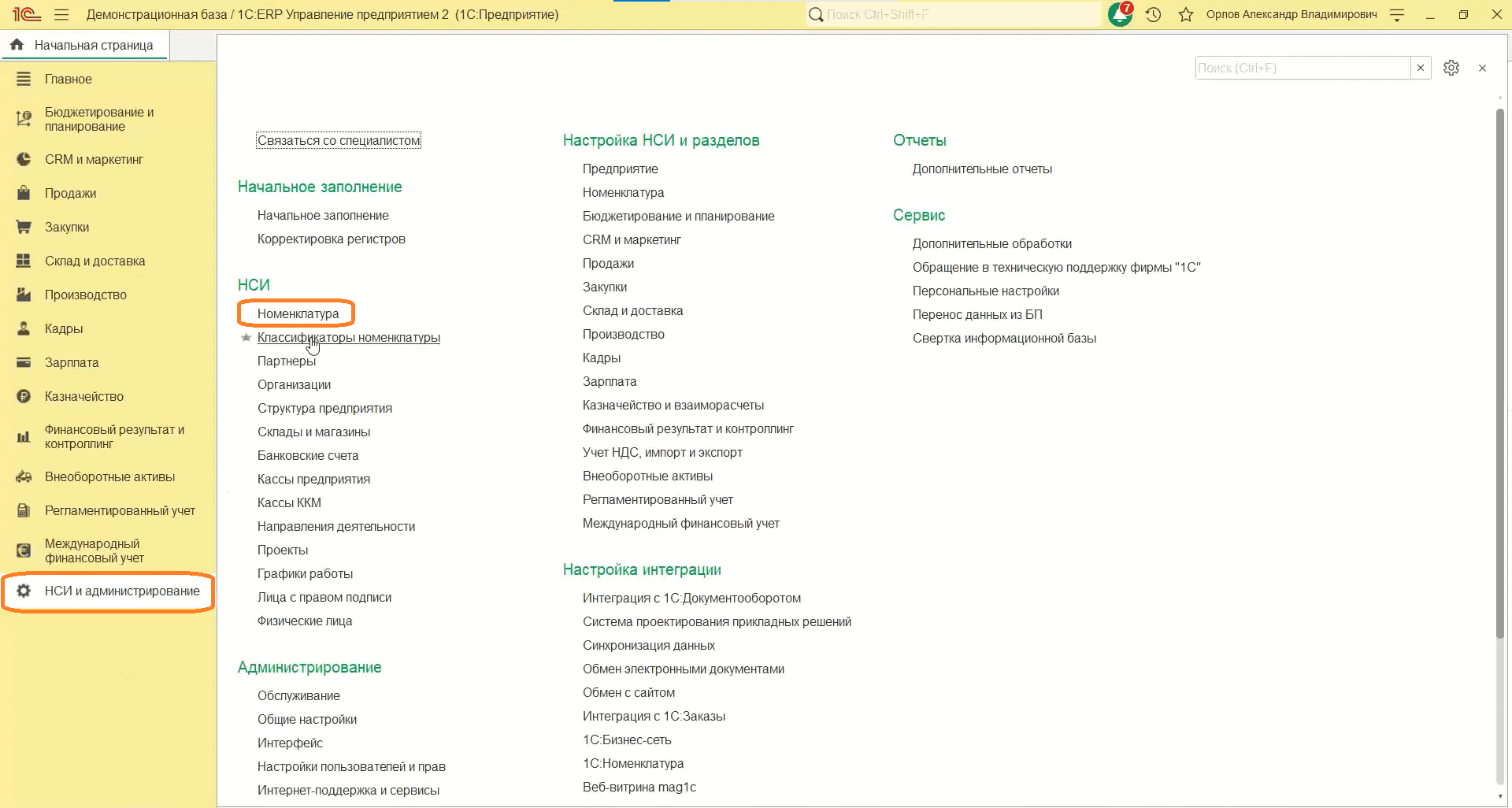Image resolution: width=1512 pixels, height=808 pixels.
Task: Open Организации link
Action: tap(294, 384)
